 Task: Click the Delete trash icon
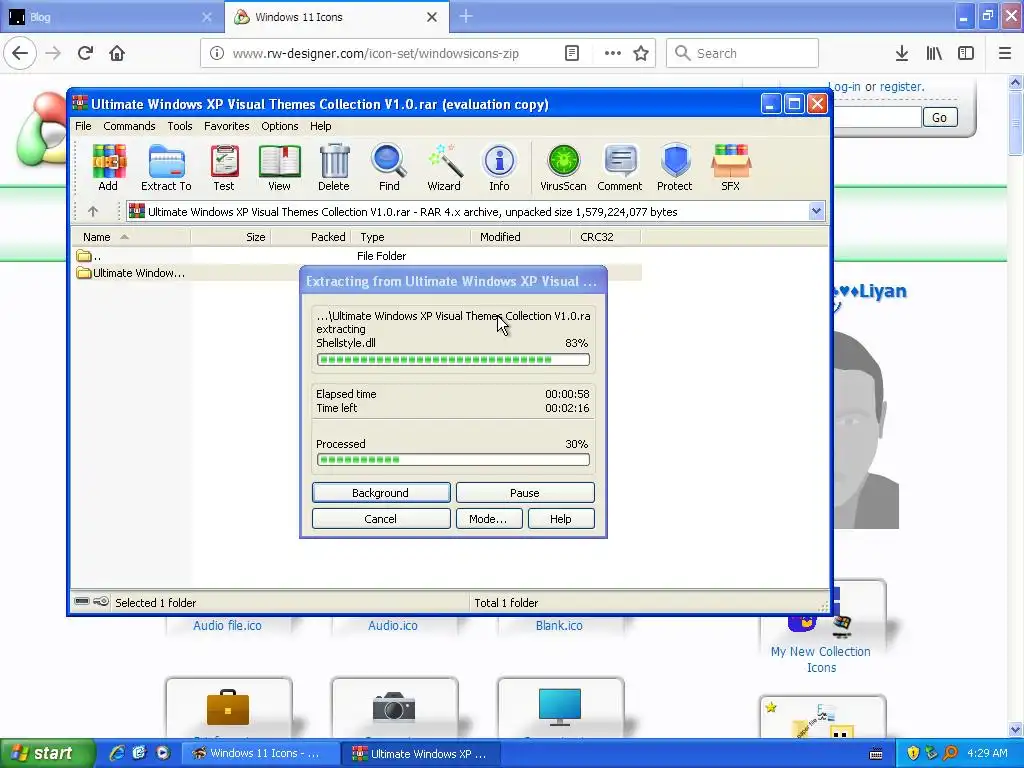click(x=334, y=168)
